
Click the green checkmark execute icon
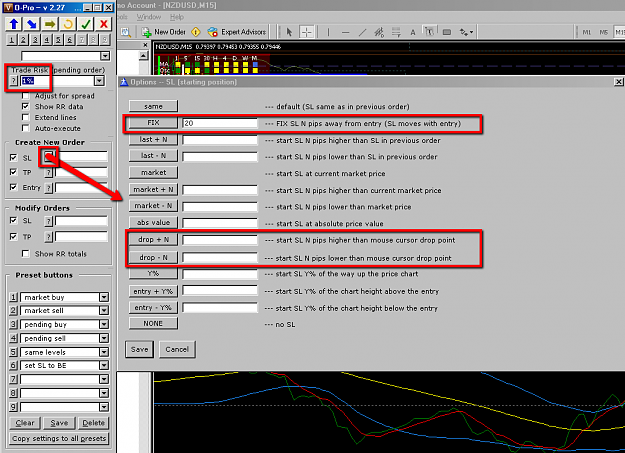pyautogui.click(x=86, y=24)
